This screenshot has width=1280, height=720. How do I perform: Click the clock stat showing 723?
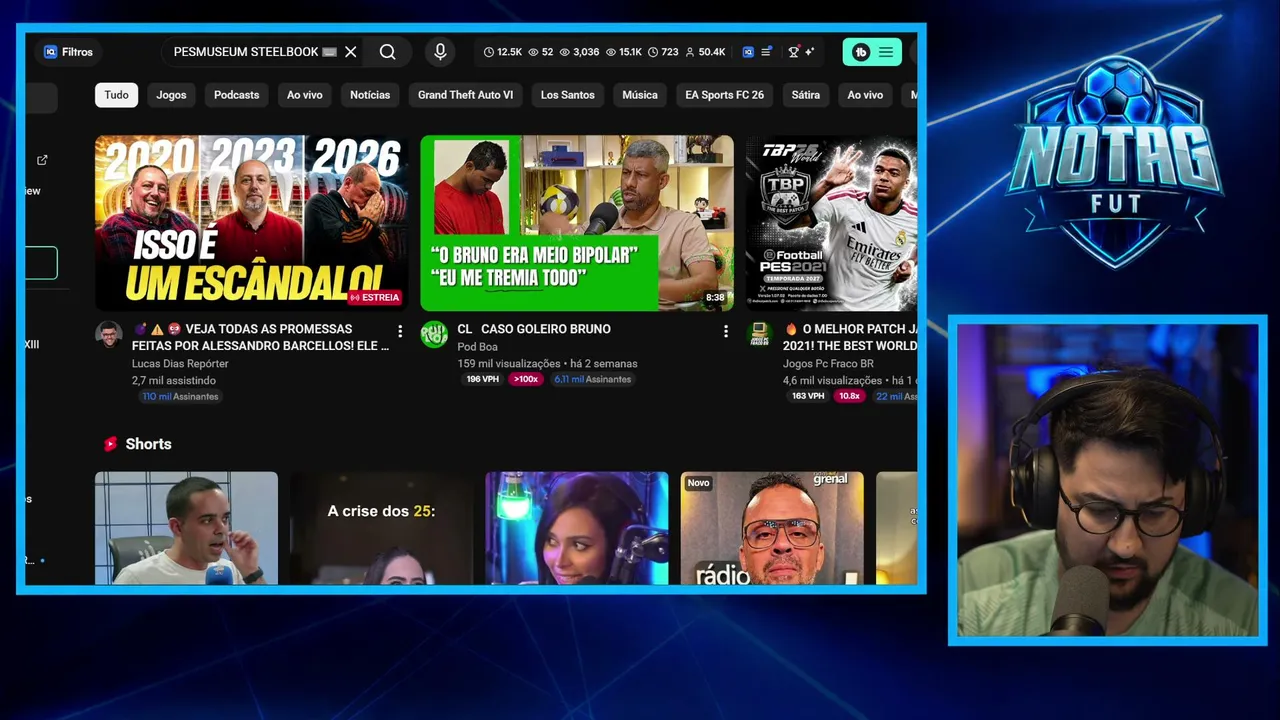click(x=663, y=52)
